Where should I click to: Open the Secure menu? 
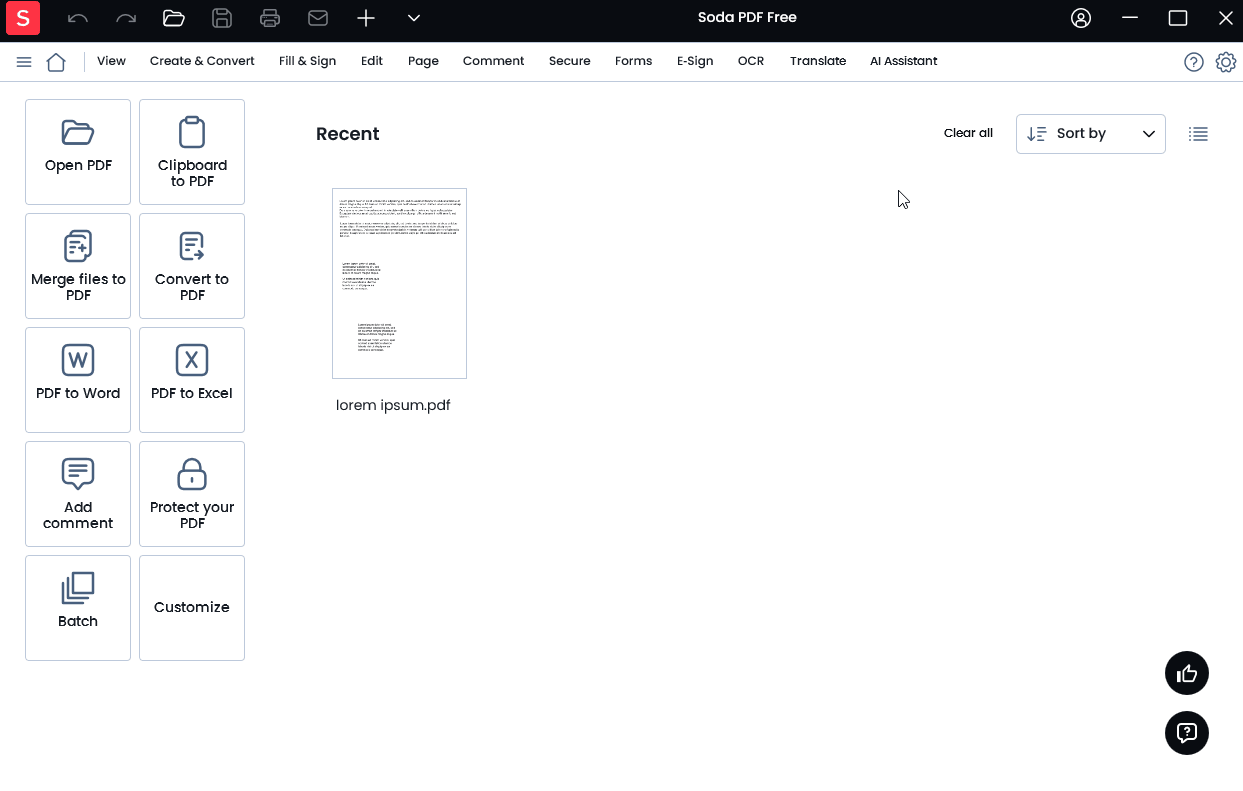click(569, 61)
